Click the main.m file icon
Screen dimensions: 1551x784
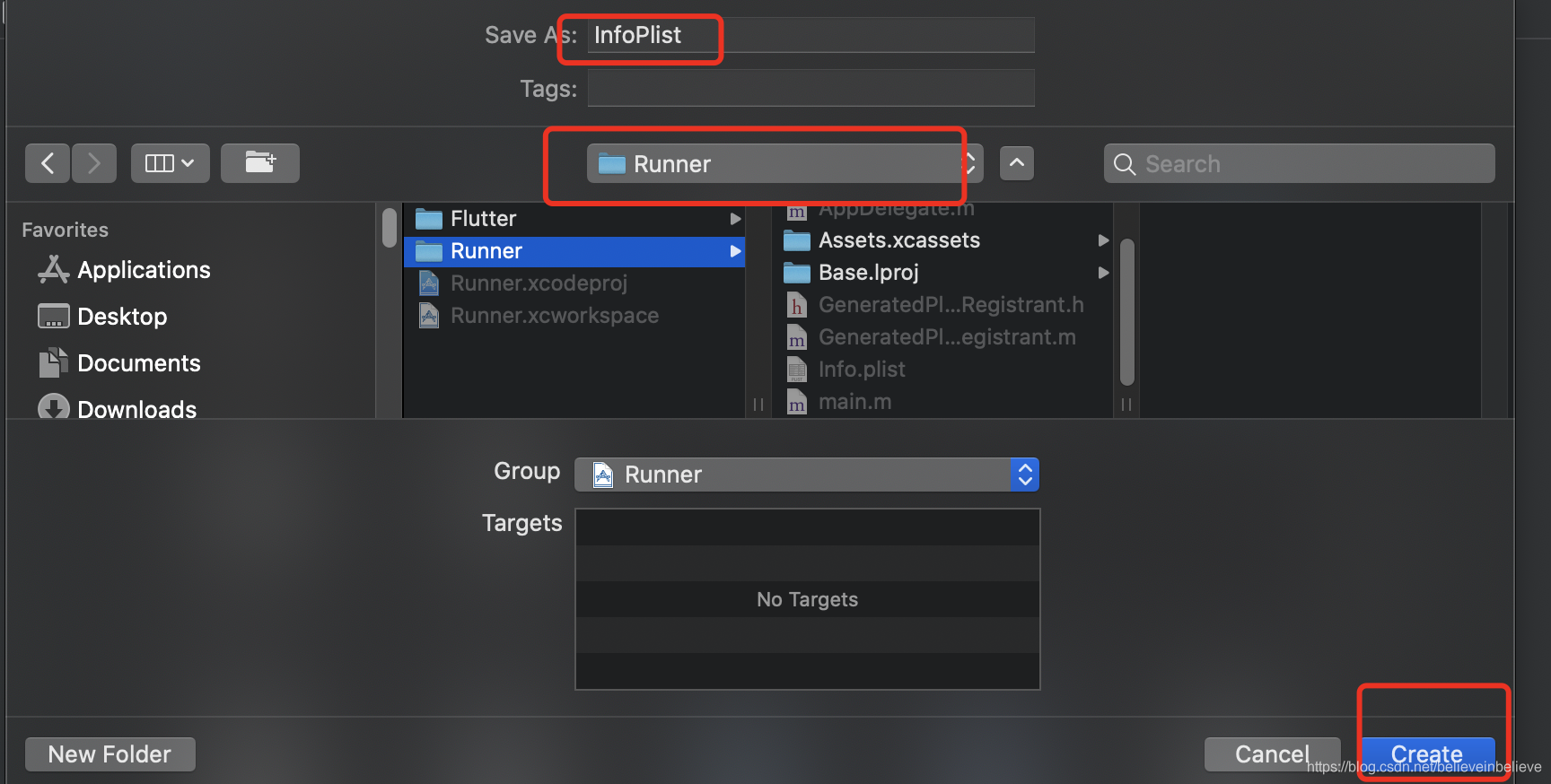[797, 402]
